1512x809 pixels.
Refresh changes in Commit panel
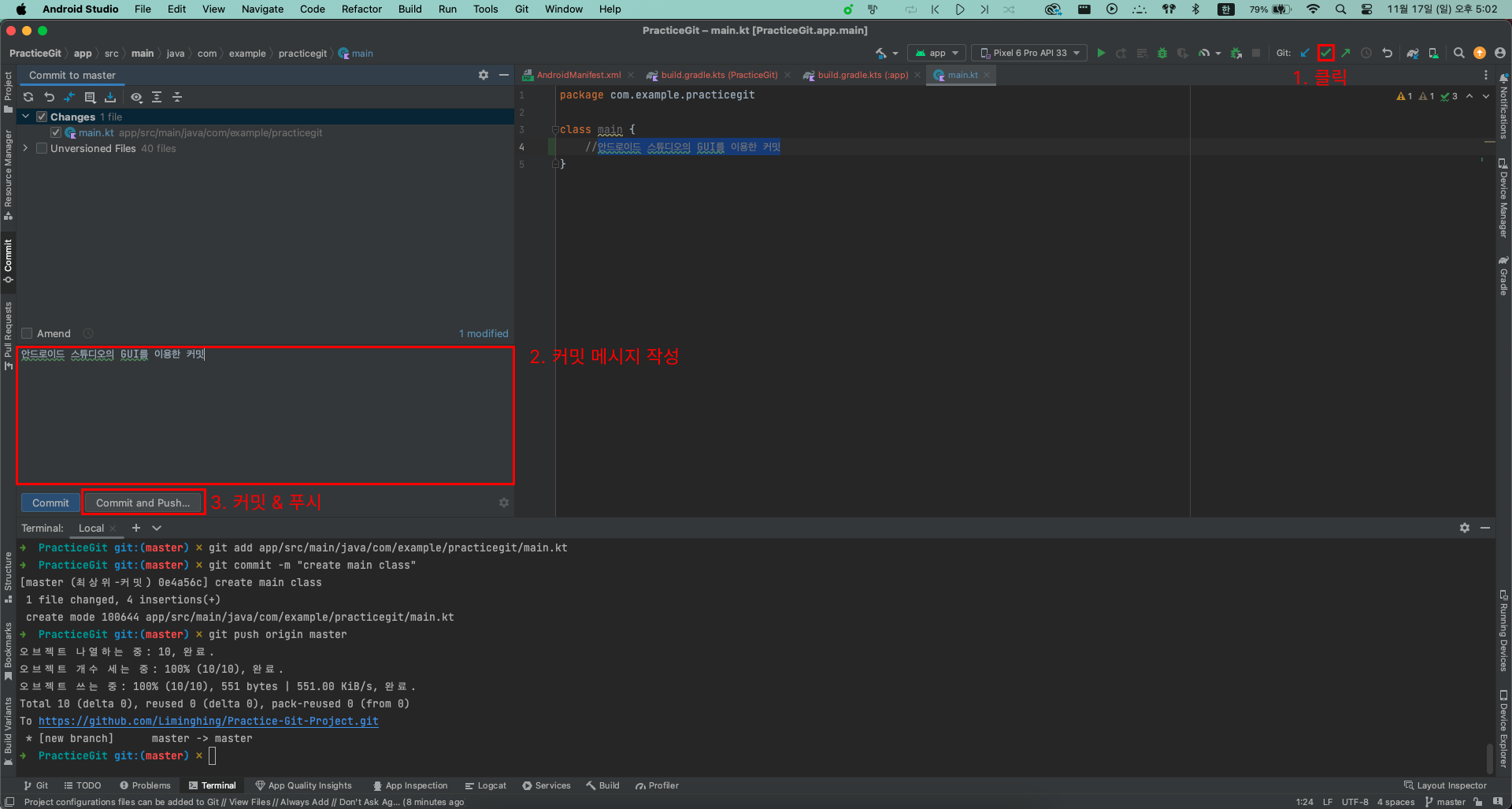pos(28,97)
